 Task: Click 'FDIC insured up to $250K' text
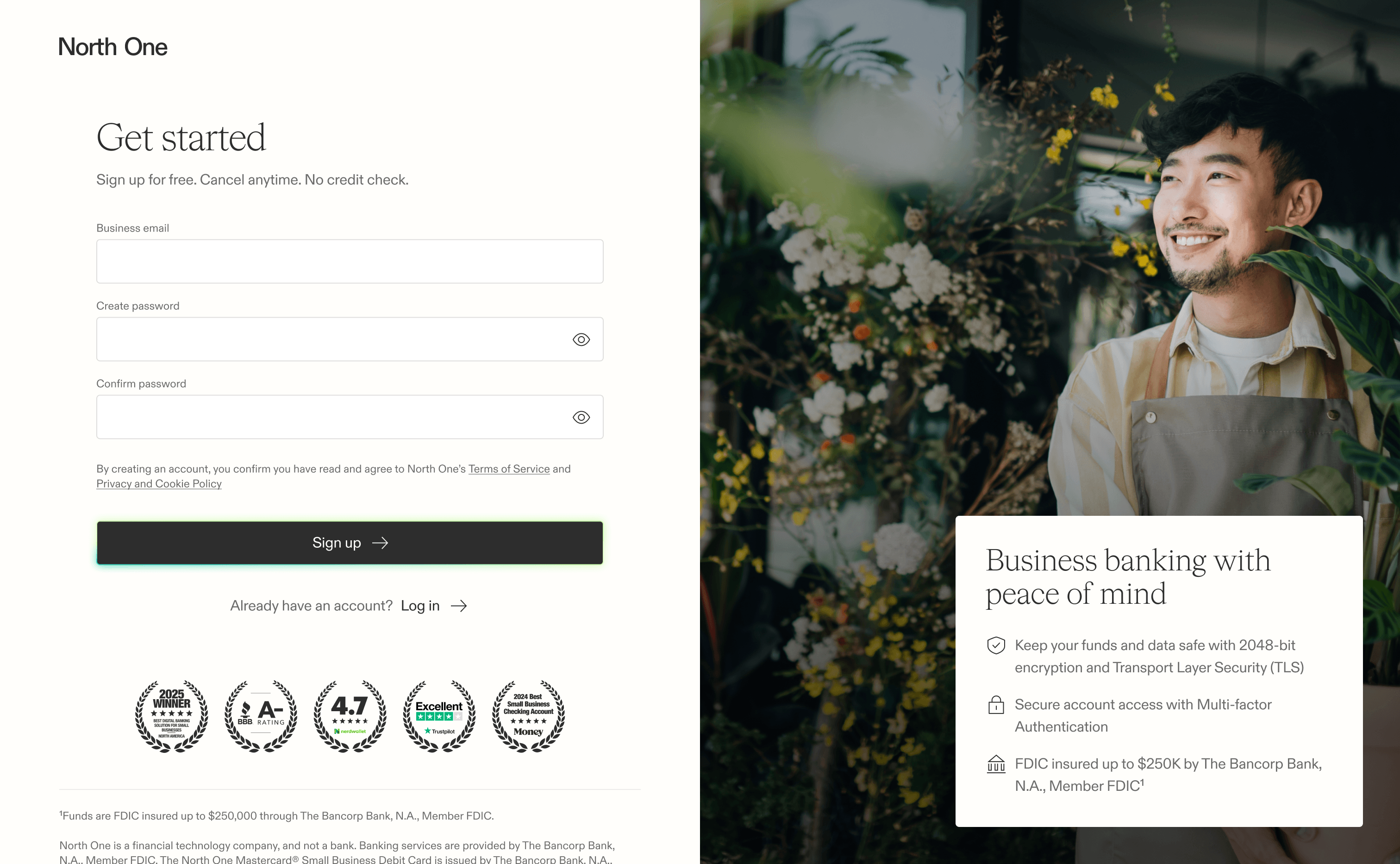[1168, 775]
